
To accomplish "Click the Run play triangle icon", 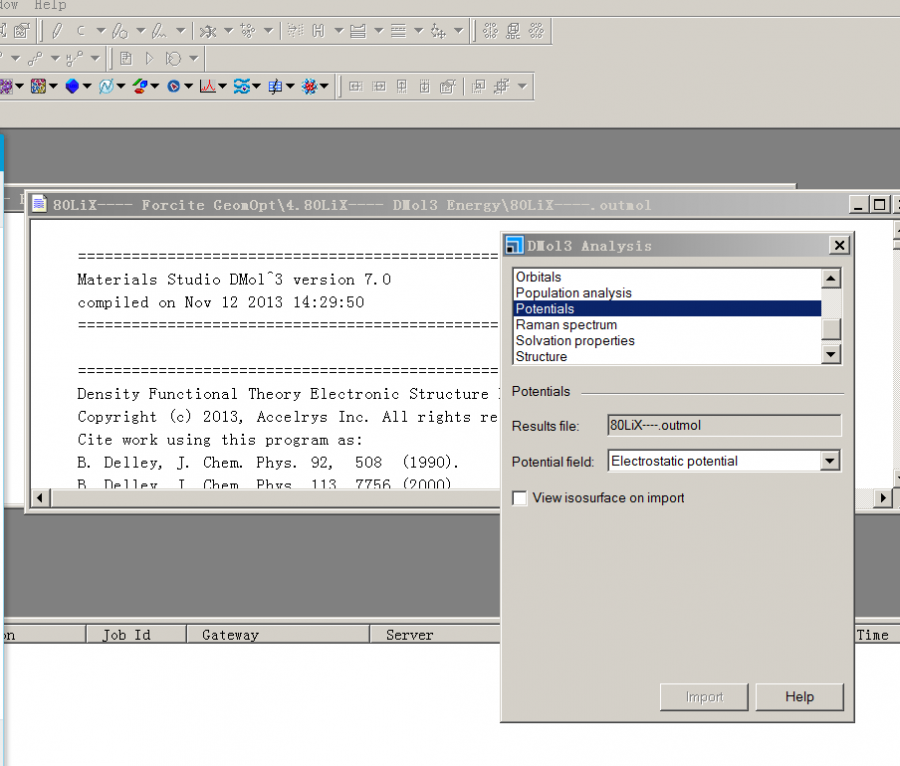I will click(150, 58).
